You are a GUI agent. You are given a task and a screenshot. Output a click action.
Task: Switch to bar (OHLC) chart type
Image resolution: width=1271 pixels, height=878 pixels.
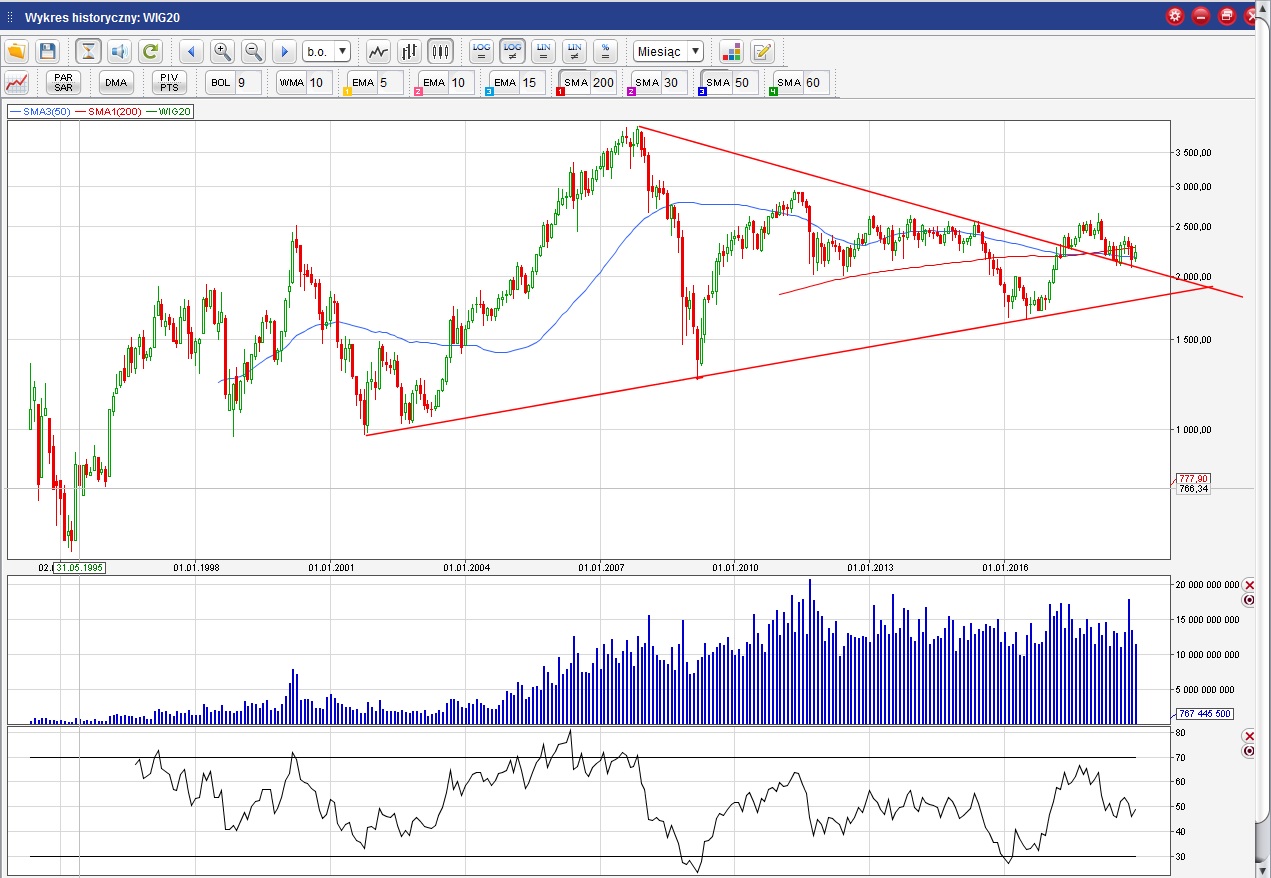pyautogui.click(x=409, y=52)
